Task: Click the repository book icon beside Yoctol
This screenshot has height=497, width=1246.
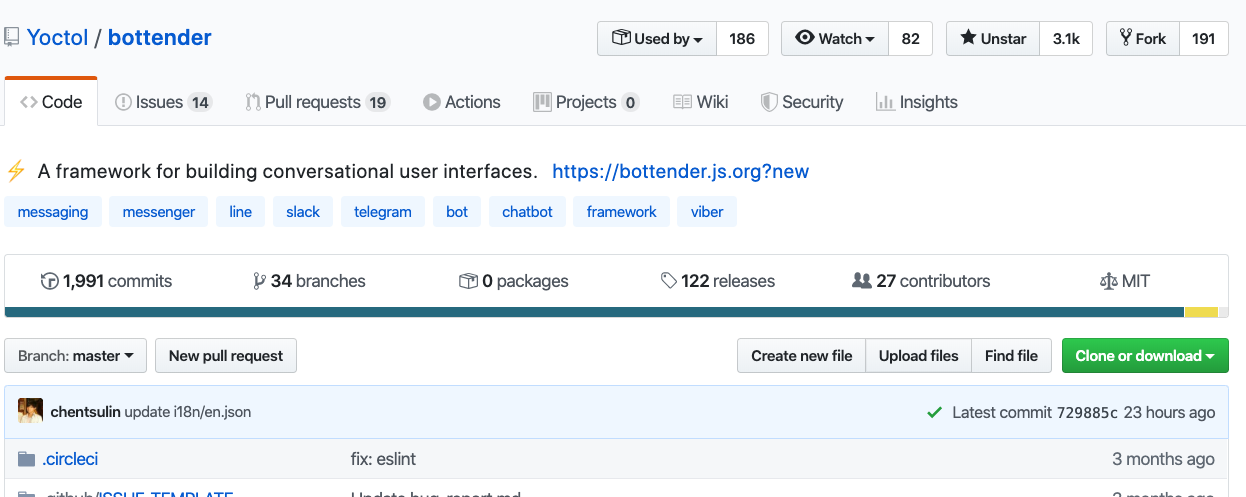Action: coord(11,38)
